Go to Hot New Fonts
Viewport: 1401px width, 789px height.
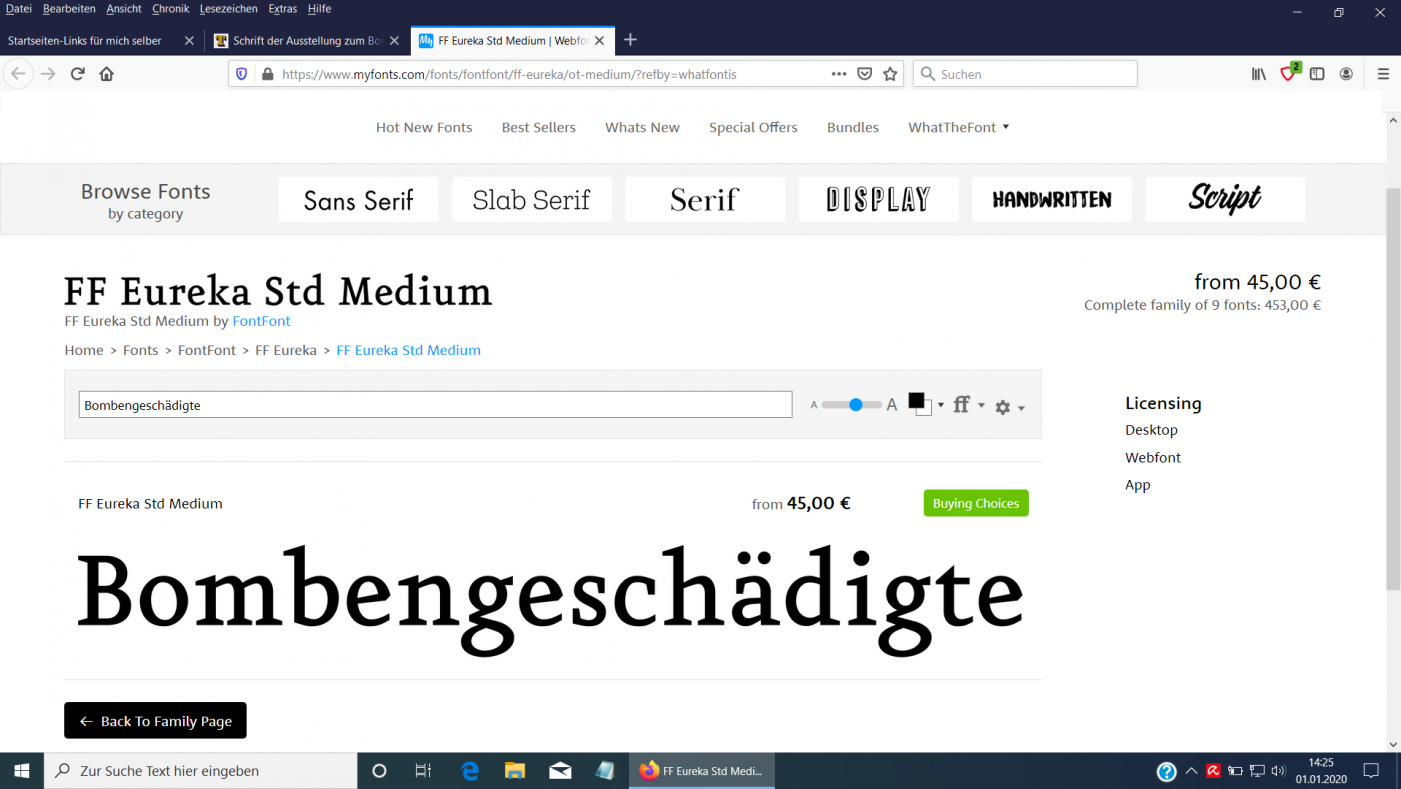pos(424,127)
